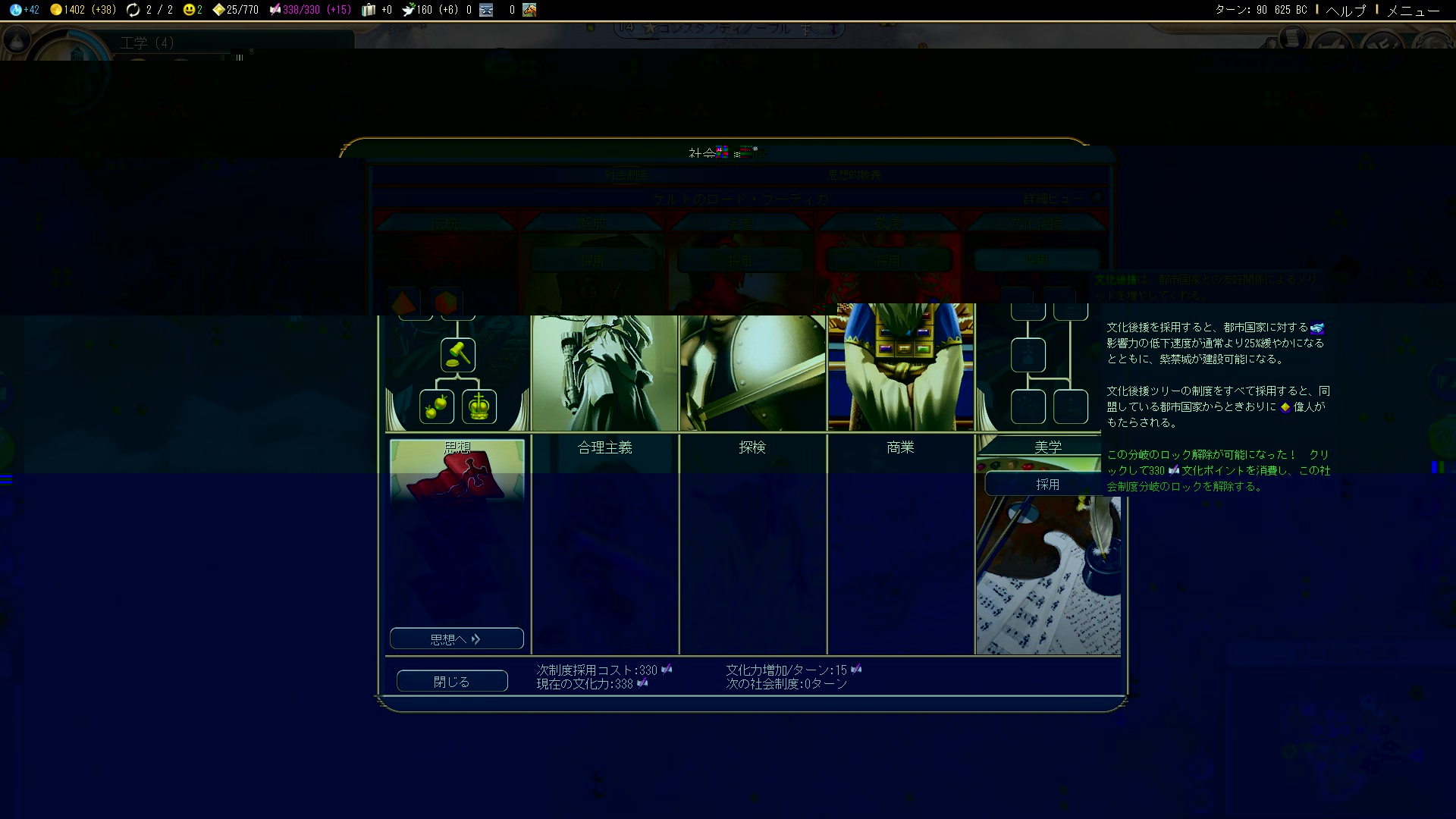Click the golden age diamond icon

[x=218, y=10]
